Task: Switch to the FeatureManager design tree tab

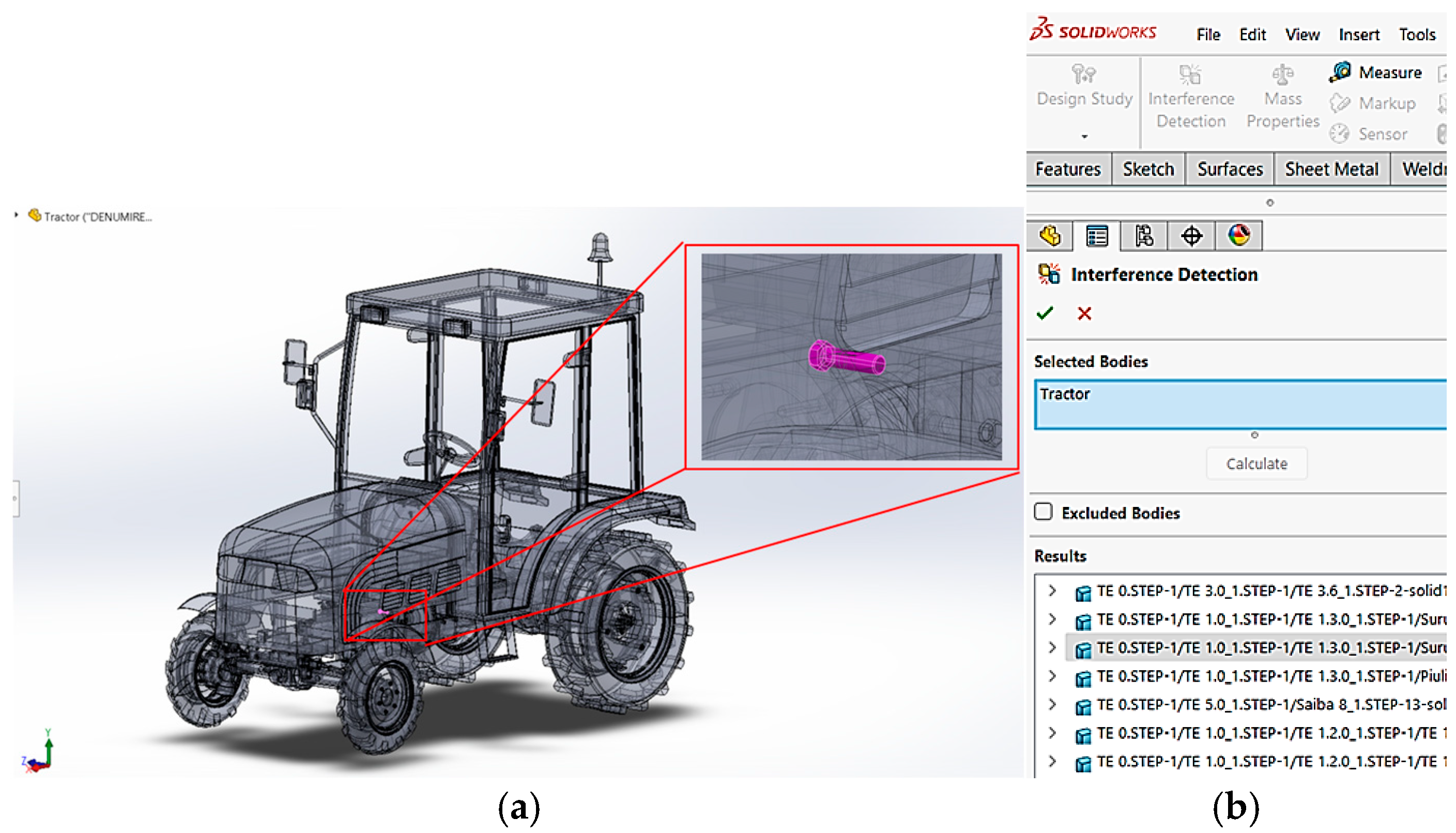Action: 1051,236
